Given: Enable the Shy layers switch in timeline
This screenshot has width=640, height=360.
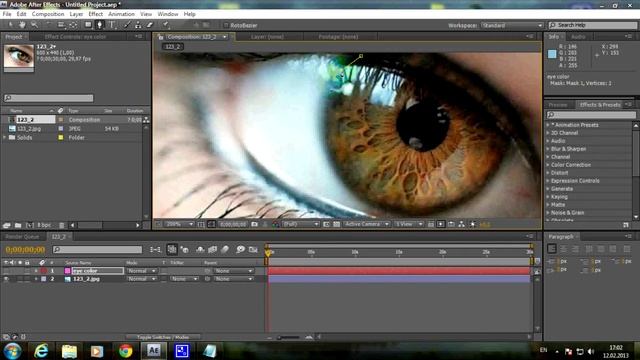Looking at the screenshot, I should coord(200,249).
